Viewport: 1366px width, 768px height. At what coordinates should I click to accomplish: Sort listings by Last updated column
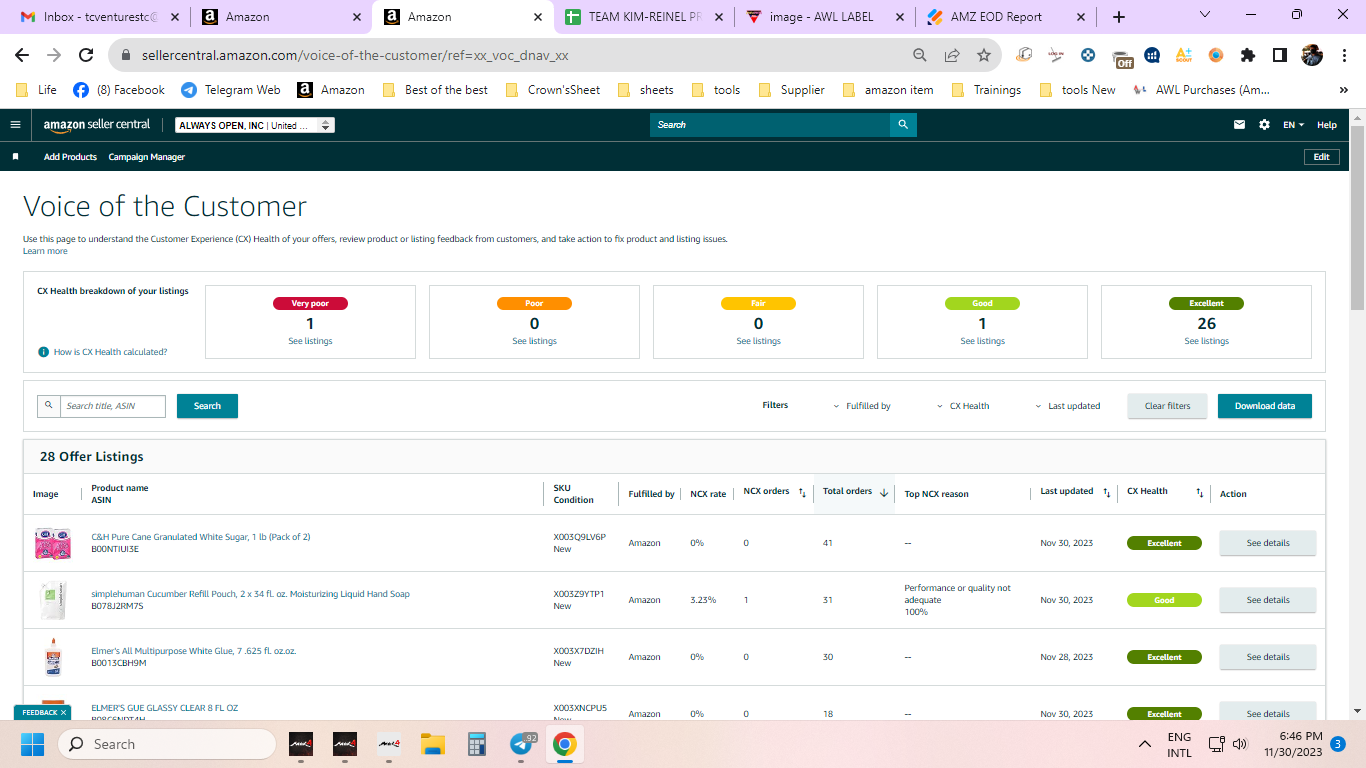[x=1106, y=492]
